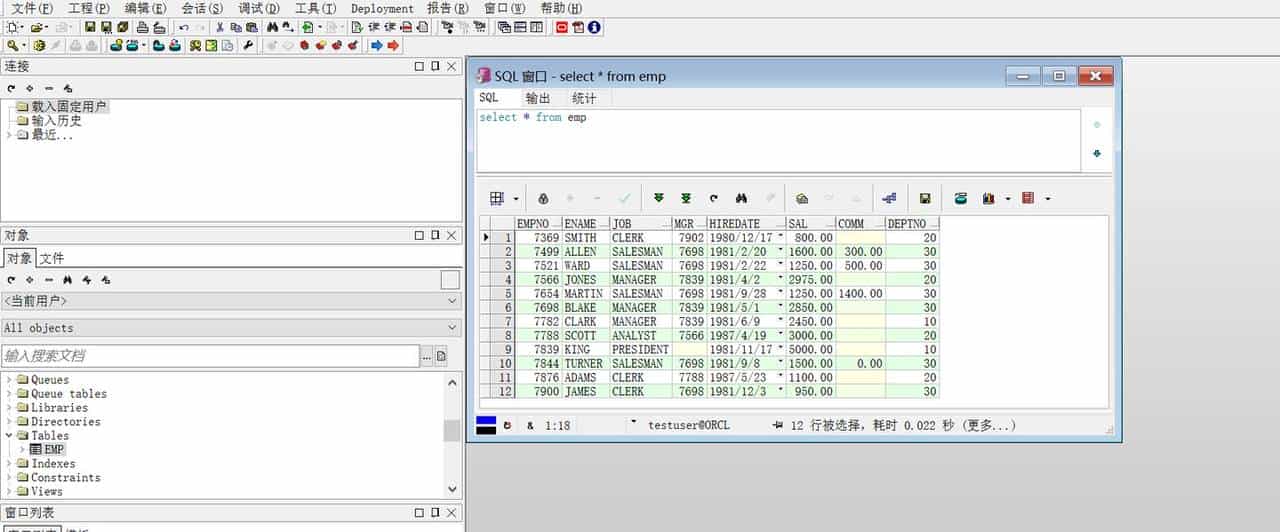
Task: Expand the EMP table node
Action: pos(22,450)
